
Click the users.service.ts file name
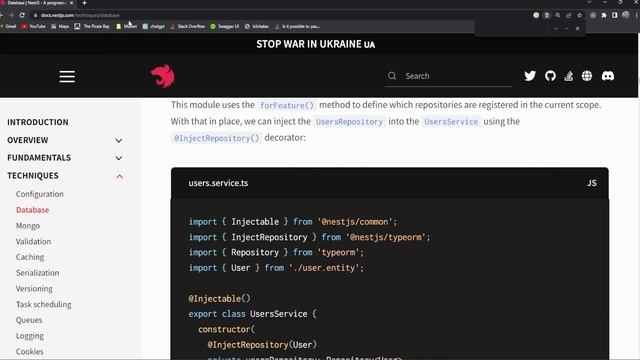click(218, 183)
